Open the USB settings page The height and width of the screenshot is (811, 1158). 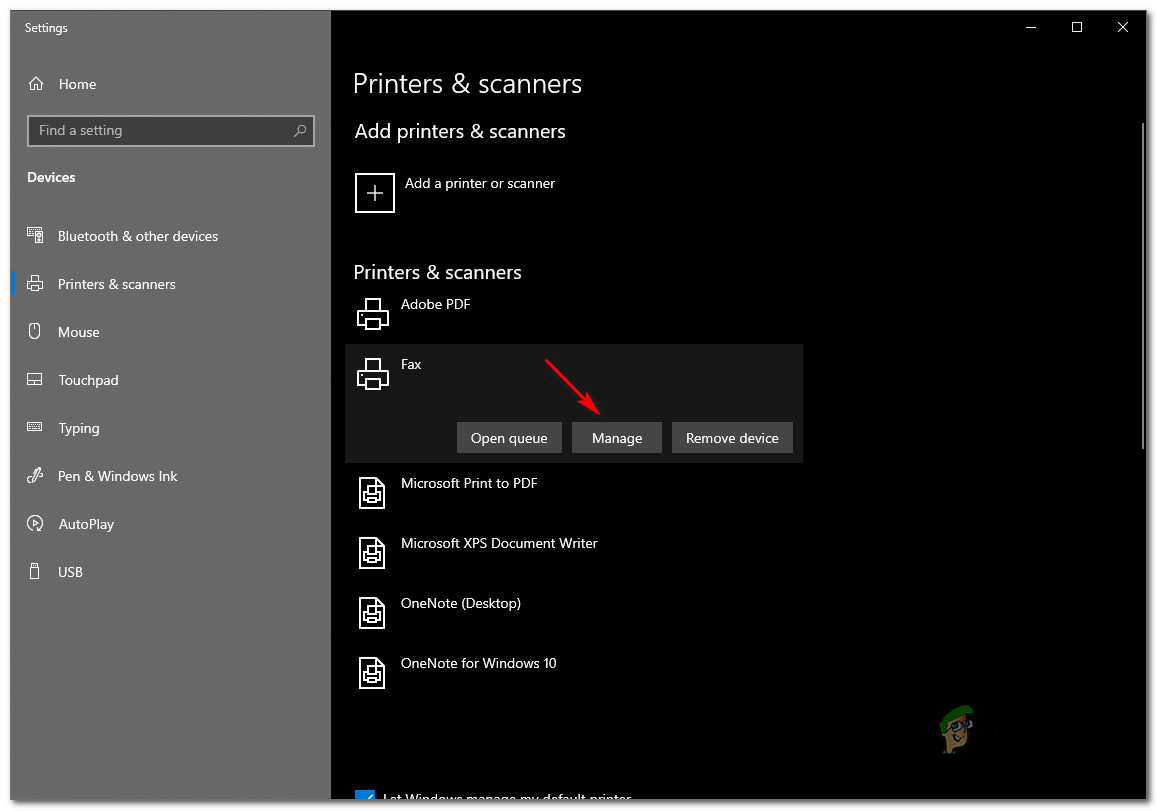tap(70, 572)
